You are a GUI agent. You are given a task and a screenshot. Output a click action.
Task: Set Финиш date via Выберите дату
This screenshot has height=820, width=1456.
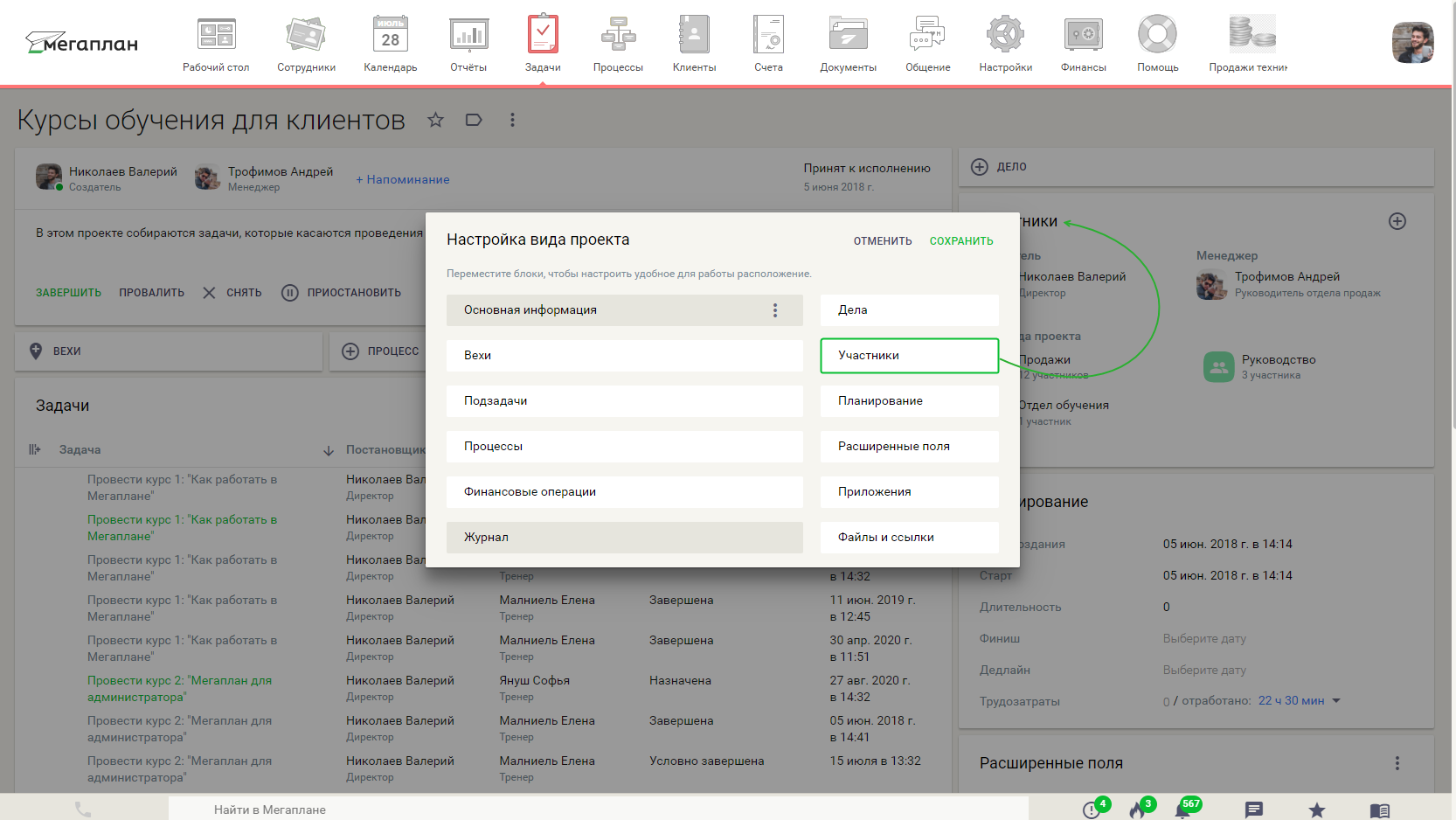pyautogui.click(x=1204, y=639)
